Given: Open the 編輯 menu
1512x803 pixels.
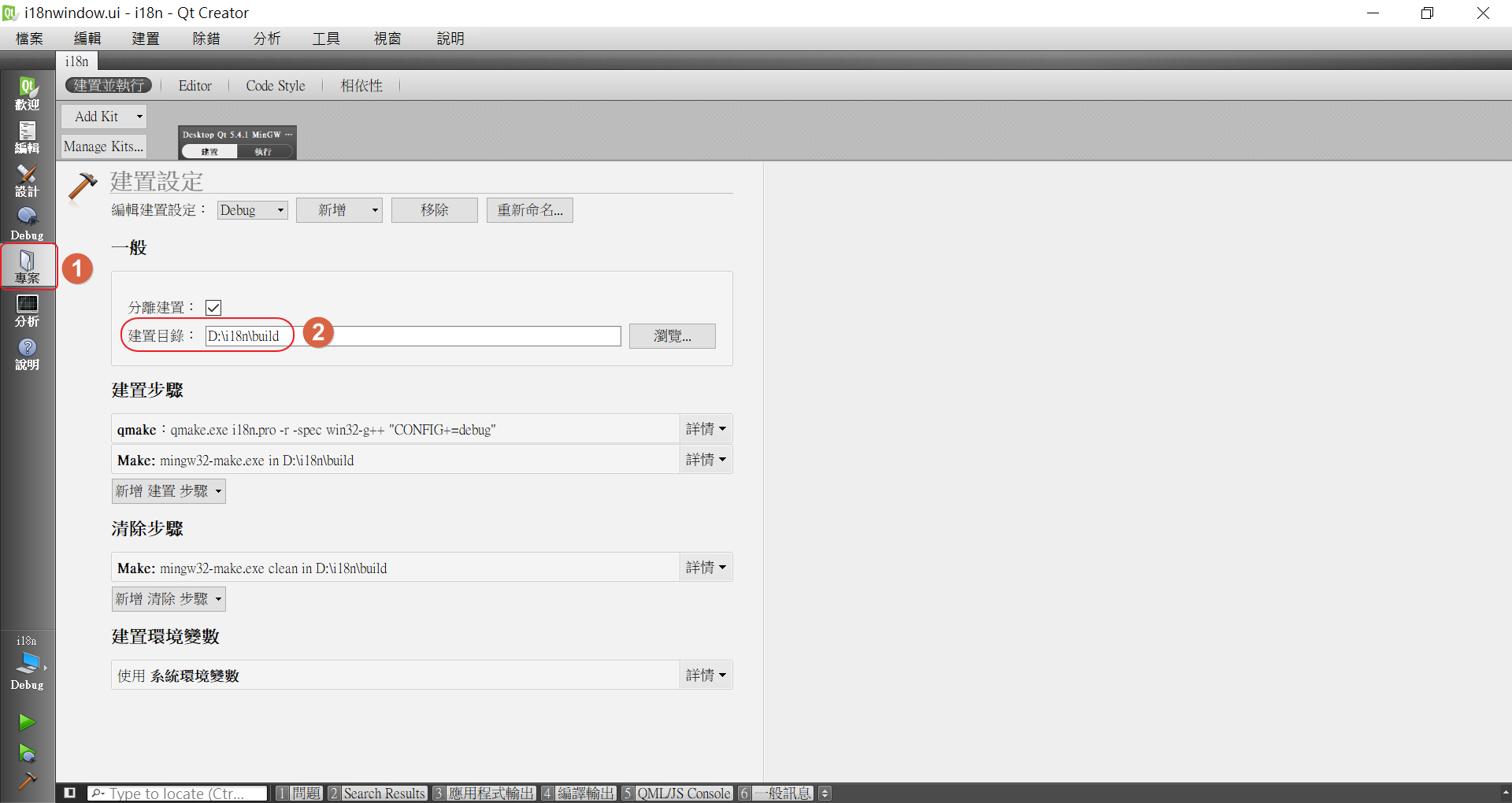Looking at the screenshot, I should coord(87,39).
